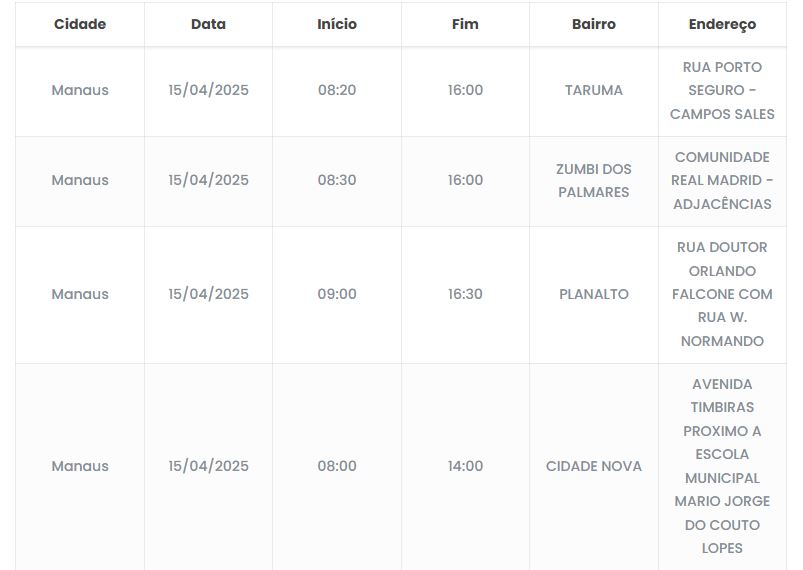Image resolution: width=803 pixels, height=570 pixels.
Task: Click the 16:30 end time cell
Action: coord(465,294)
